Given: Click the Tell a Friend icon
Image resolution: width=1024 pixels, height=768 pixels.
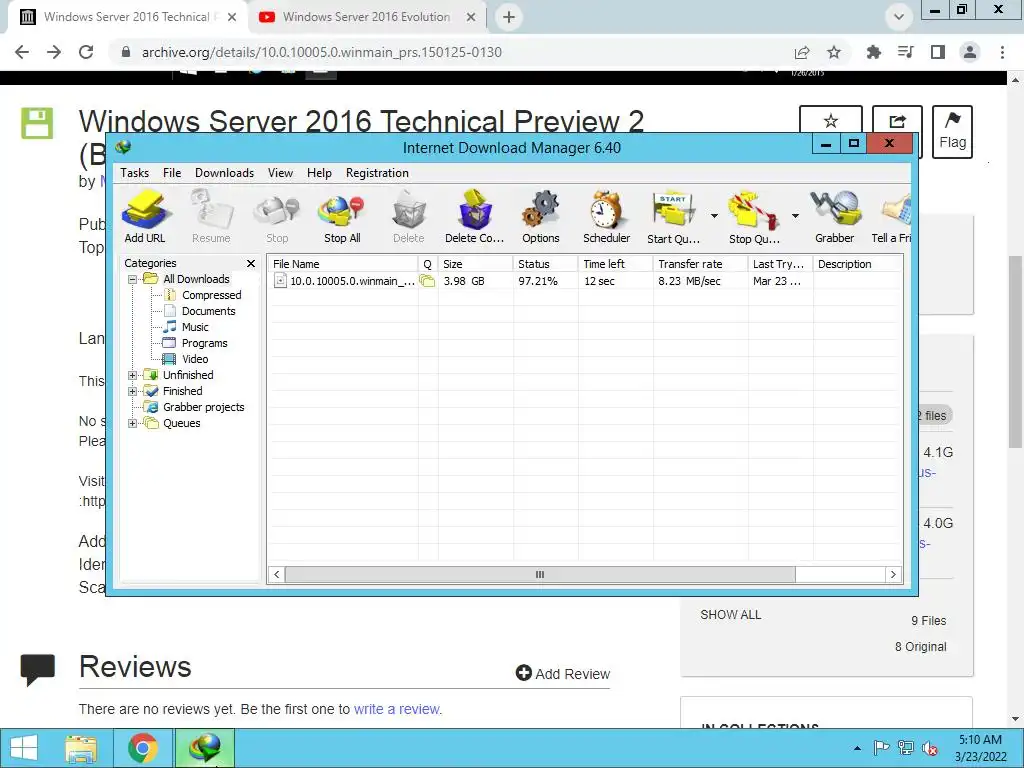Looking at the screenshot, I should pos(892,217).
